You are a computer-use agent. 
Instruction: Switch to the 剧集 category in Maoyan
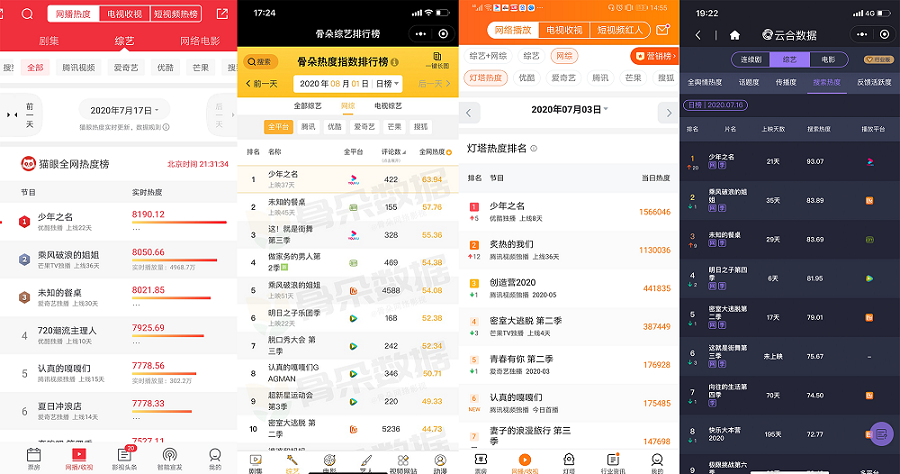point(49,41)
